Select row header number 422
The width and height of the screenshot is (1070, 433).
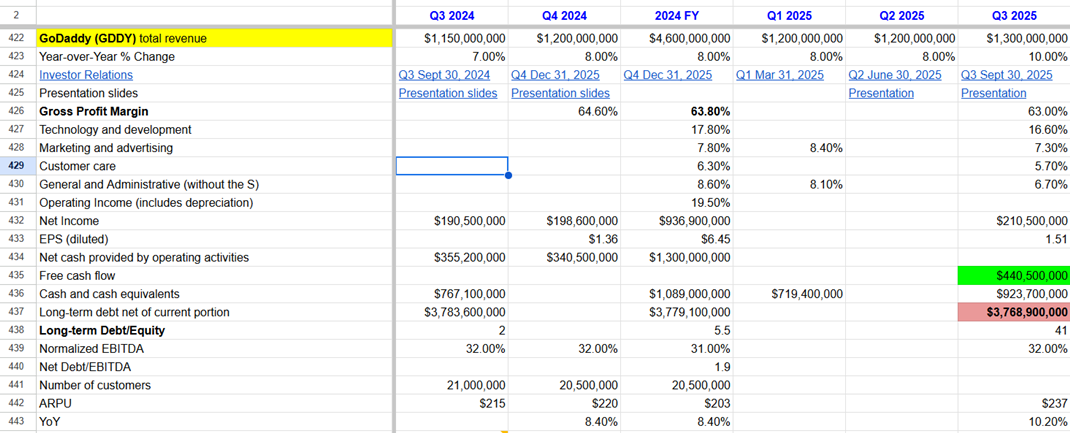17,39
